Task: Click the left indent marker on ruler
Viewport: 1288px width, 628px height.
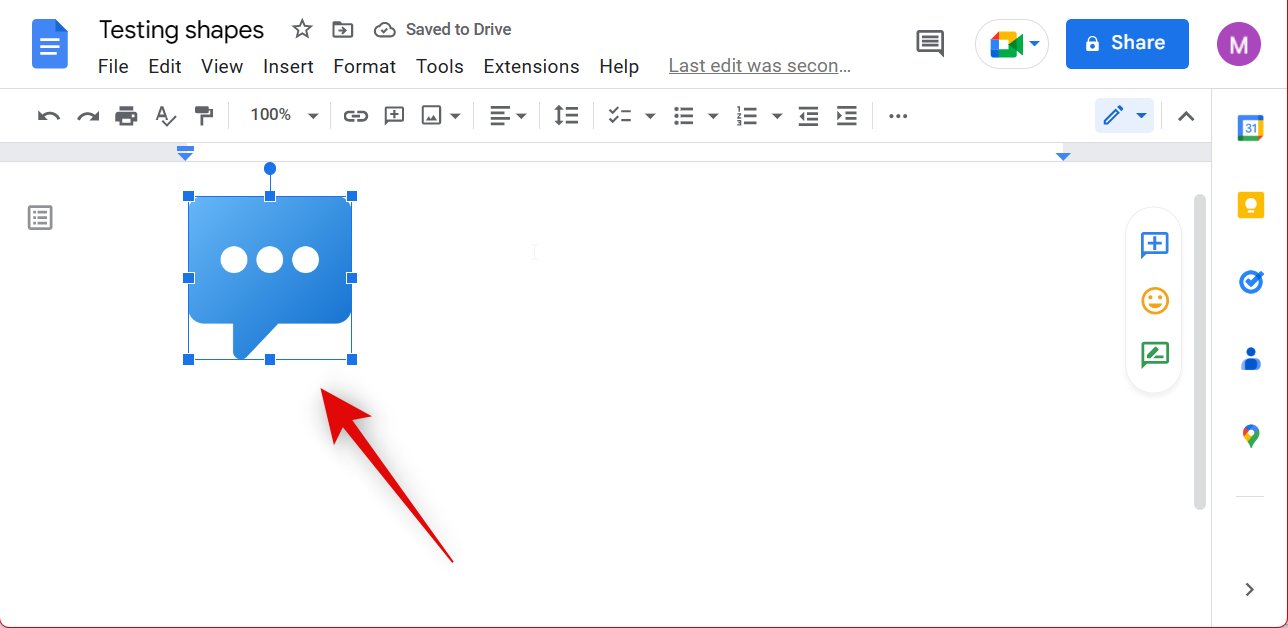Action: pyautogui.click(x=185, y=155)
